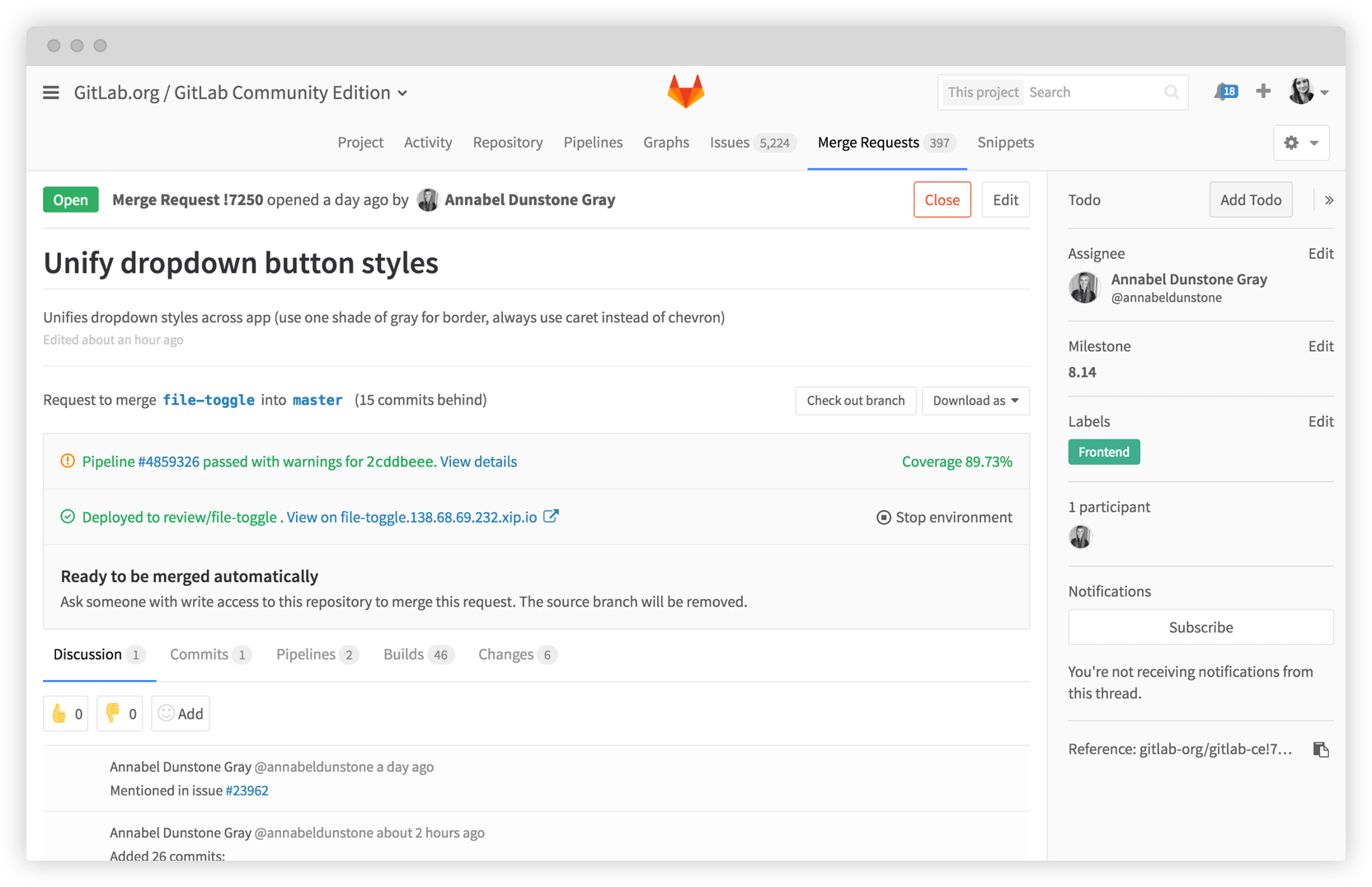This screenshot has height=887, width=1372.
Task: Subscribe to notifications
Action: pyautogui.click(x=1200, y=627)
